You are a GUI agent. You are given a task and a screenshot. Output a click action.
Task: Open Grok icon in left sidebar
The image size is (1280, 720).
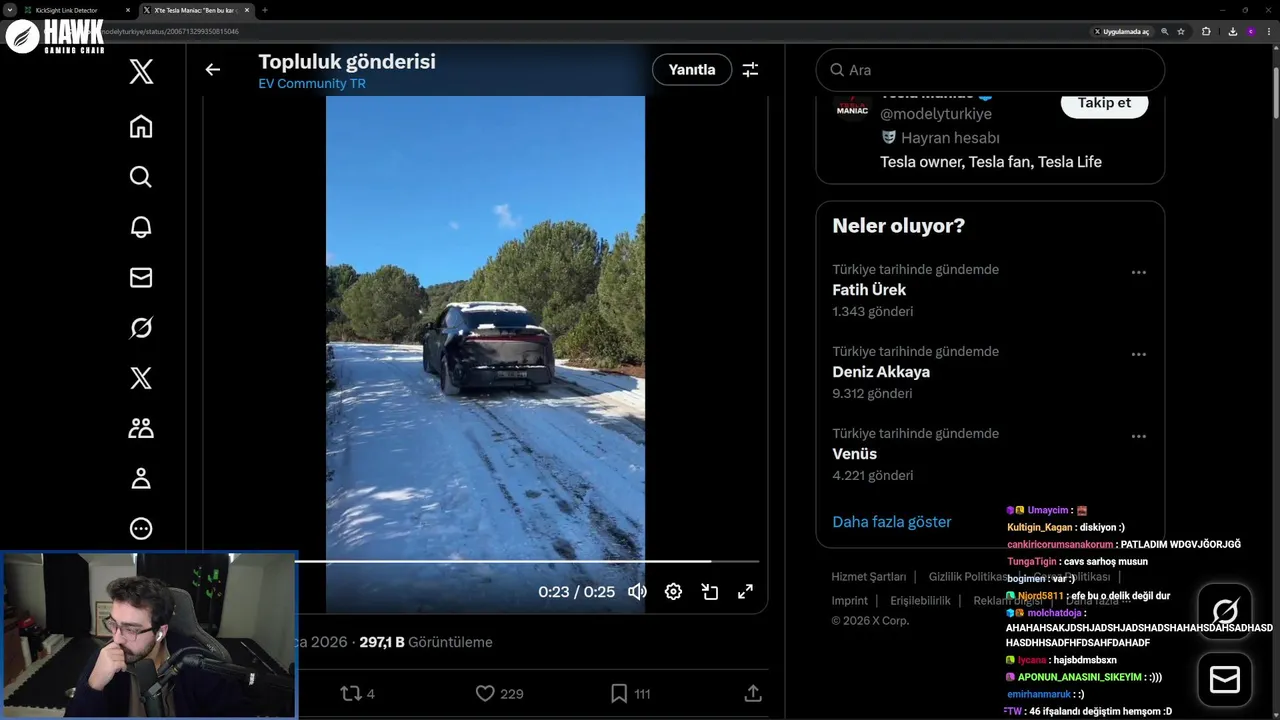point(141,327)
